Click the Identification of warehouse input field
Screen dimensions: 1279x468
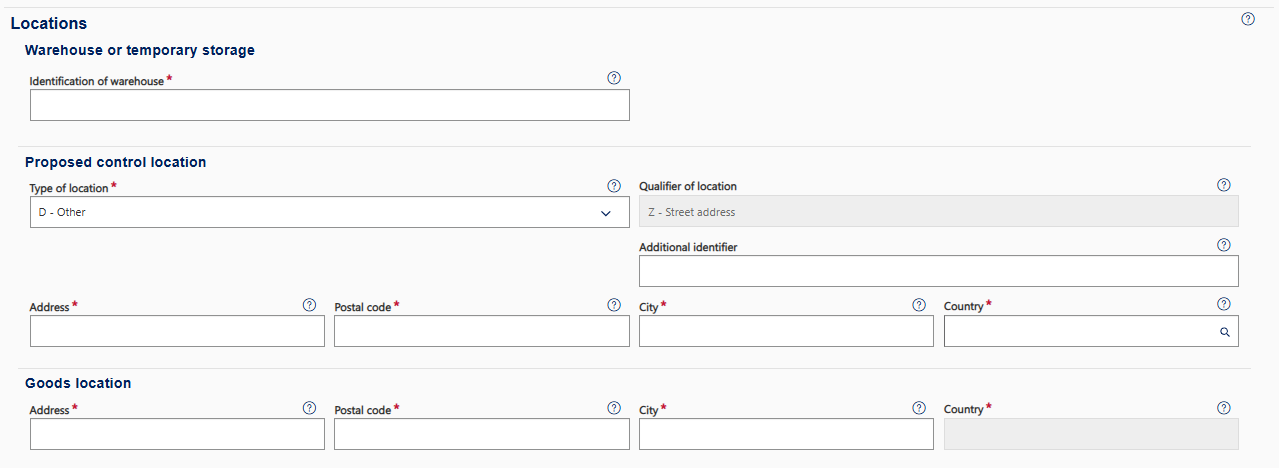(329, 105)
